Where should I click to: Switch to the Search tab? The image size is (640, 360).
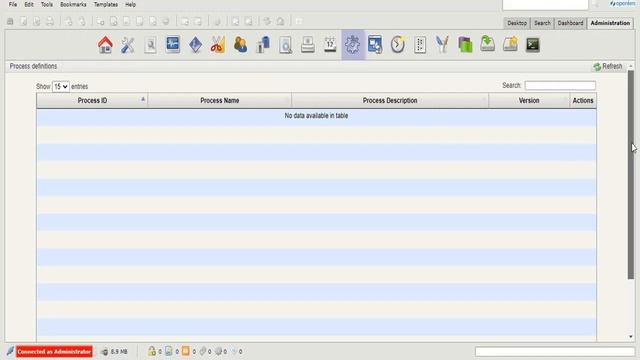[542, 23]
